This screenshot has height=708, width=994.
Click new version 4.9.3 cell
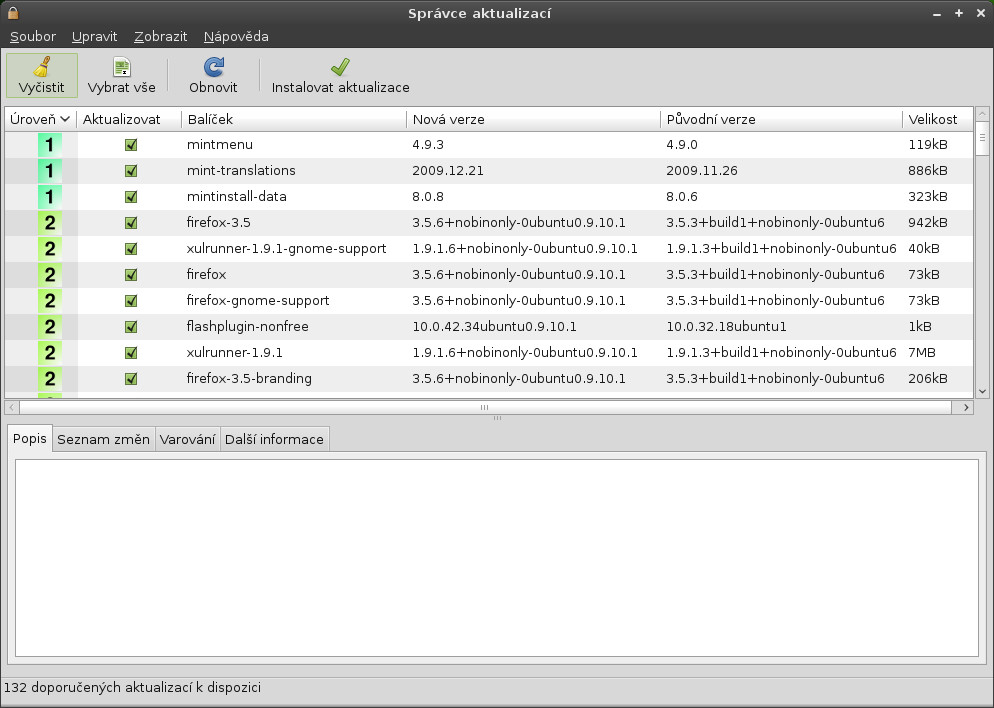428,145
